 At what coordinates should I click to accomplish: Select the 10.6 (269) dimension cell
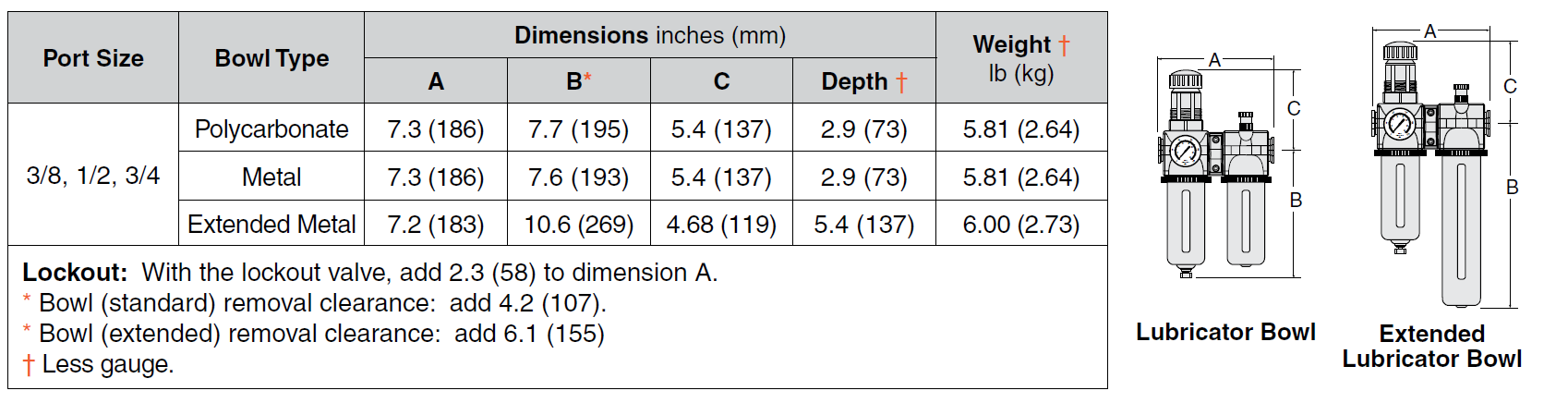click(x=578, y=225)
